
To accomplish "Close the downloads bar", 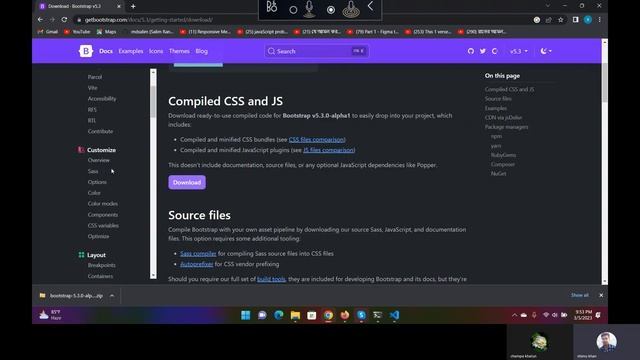I will [601, 295].
